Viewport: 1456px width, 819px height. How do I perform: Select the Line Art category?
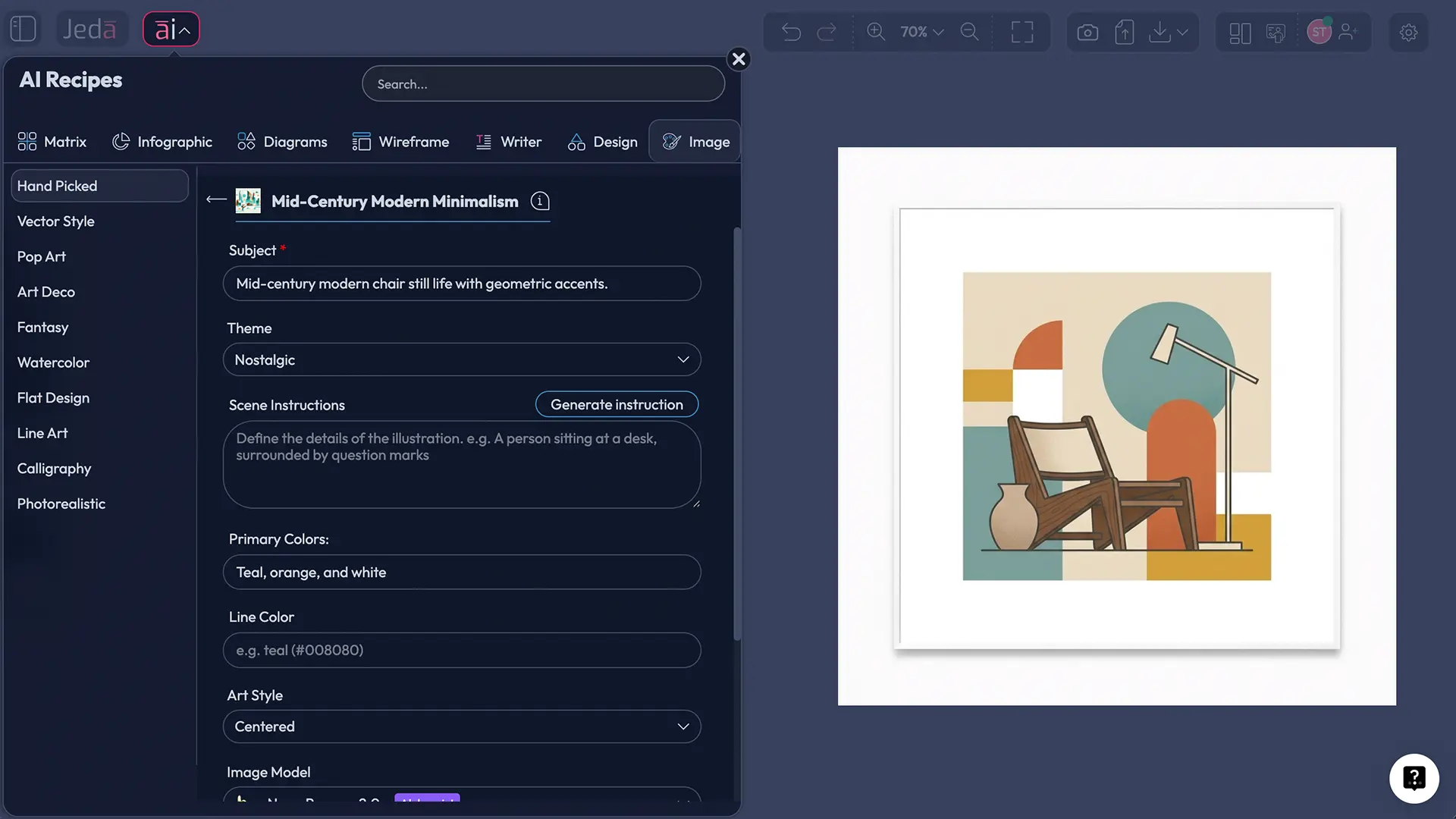click(42, 433)
